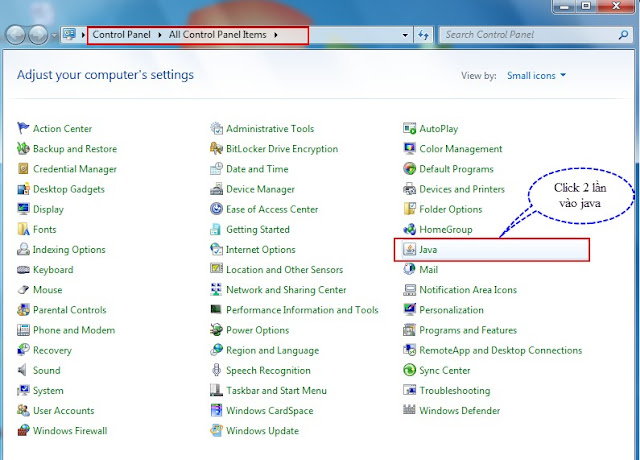Open the View by Small icons dropdown
Image resolution: width=640 pixels, height=460 pixels.
(536, 76)
